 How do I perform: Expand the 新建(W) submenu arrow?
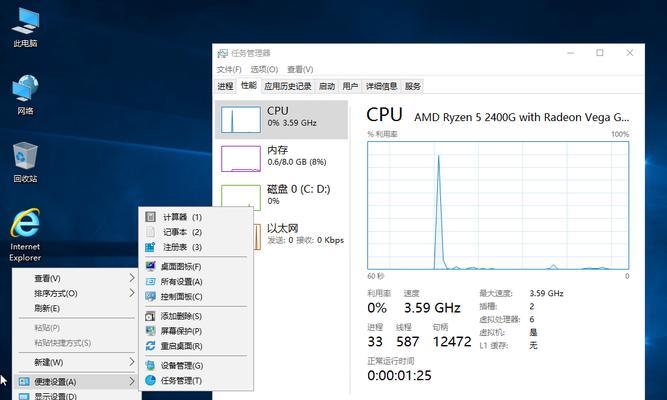click(x=132, y=362)
